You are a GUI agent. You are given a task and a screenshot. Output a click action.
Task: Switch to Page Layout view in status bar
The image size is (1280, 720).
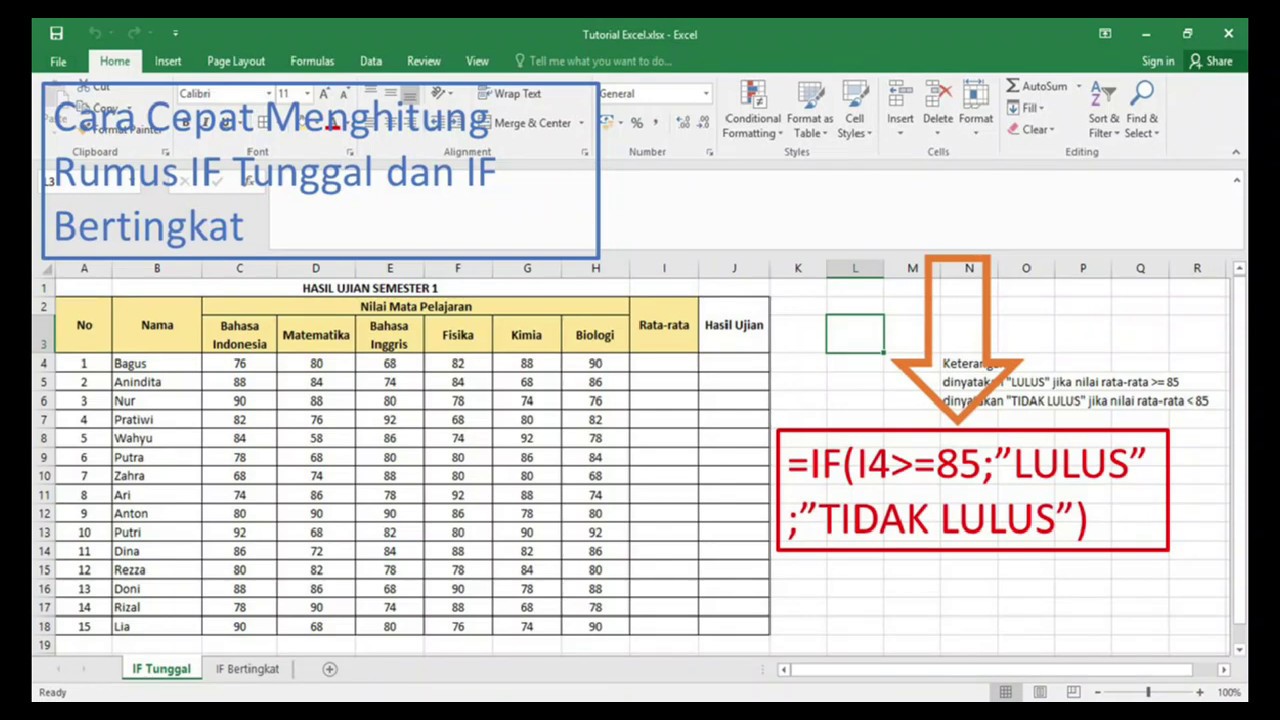tap(1040, 692)
